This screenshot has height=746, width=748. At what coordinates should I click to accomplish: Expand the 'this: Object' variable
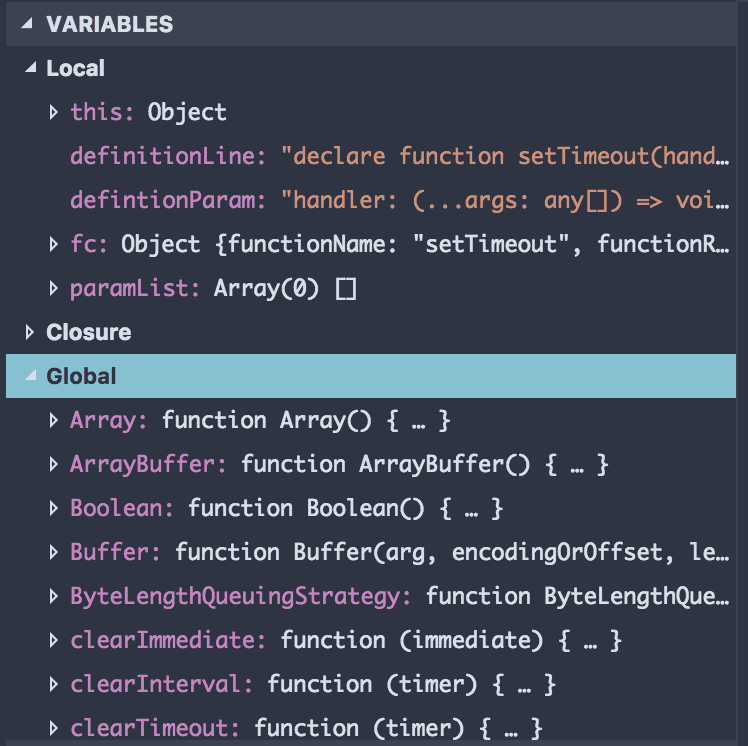54,112
